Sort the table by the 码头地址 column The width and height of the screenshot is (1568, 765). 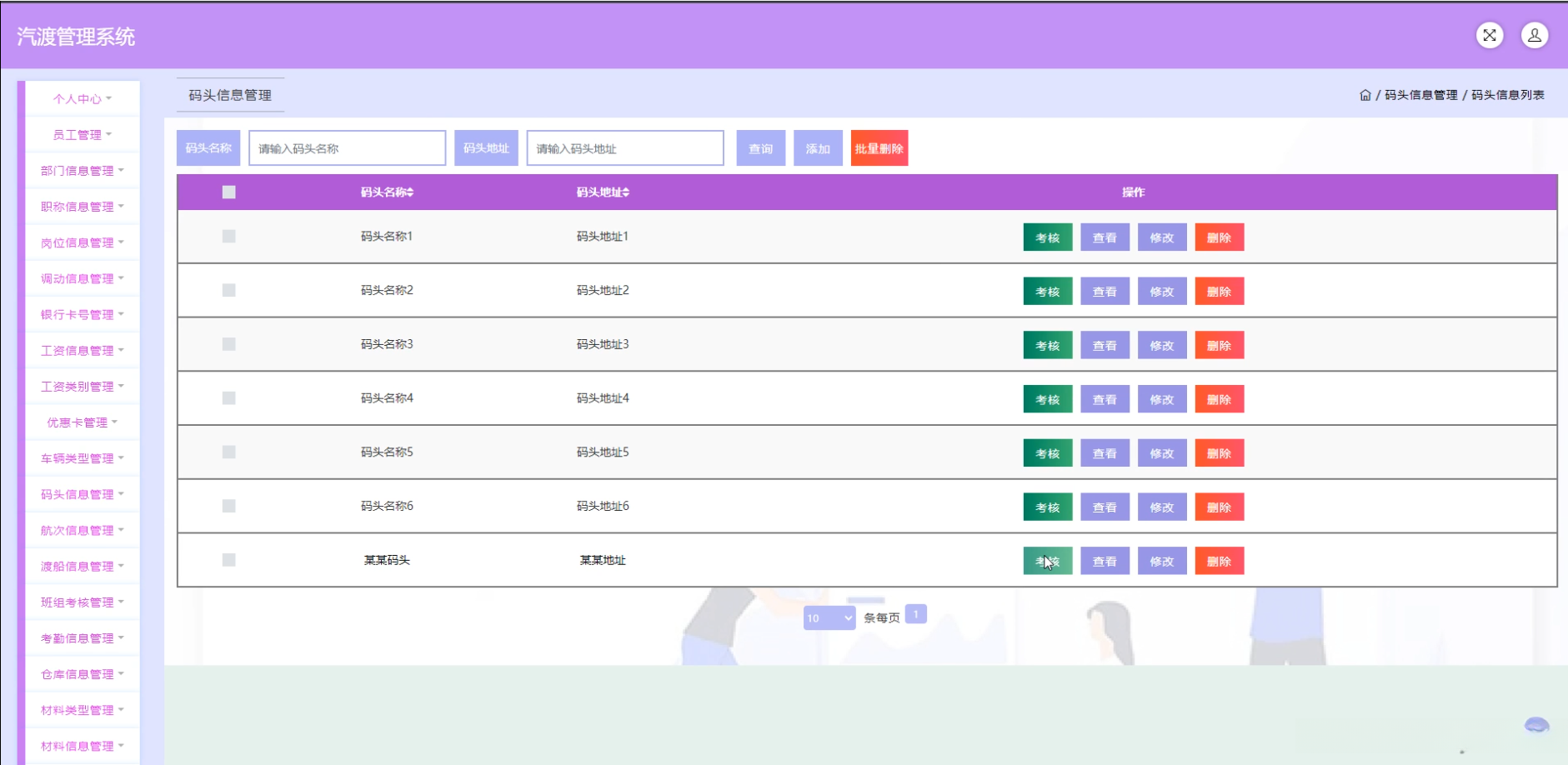click(x=603, y=192)
